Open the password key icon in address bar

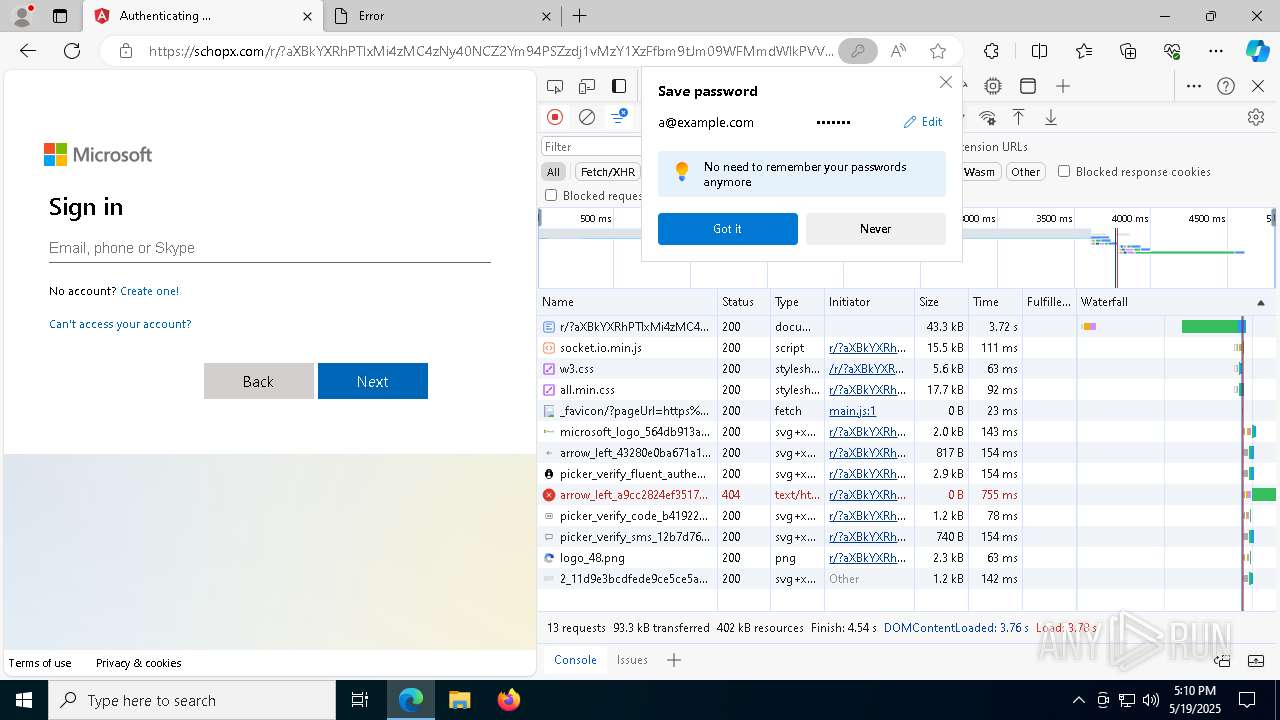pos(857,51)
